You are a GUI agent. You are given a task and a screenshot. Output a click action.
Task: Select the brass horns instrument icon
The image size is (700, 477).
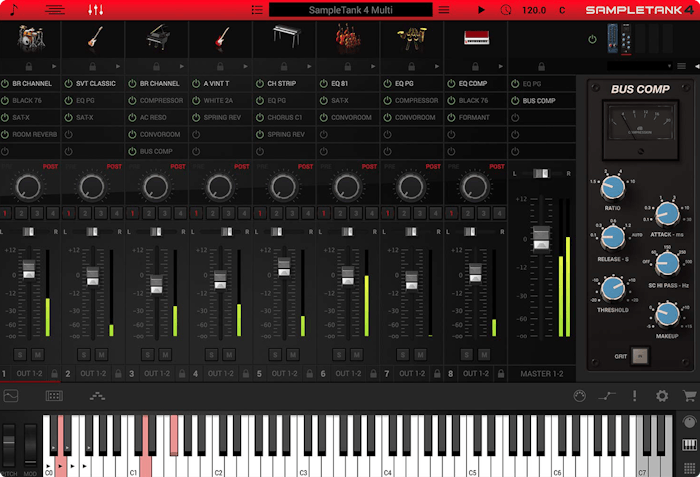[x=412, y=38]
